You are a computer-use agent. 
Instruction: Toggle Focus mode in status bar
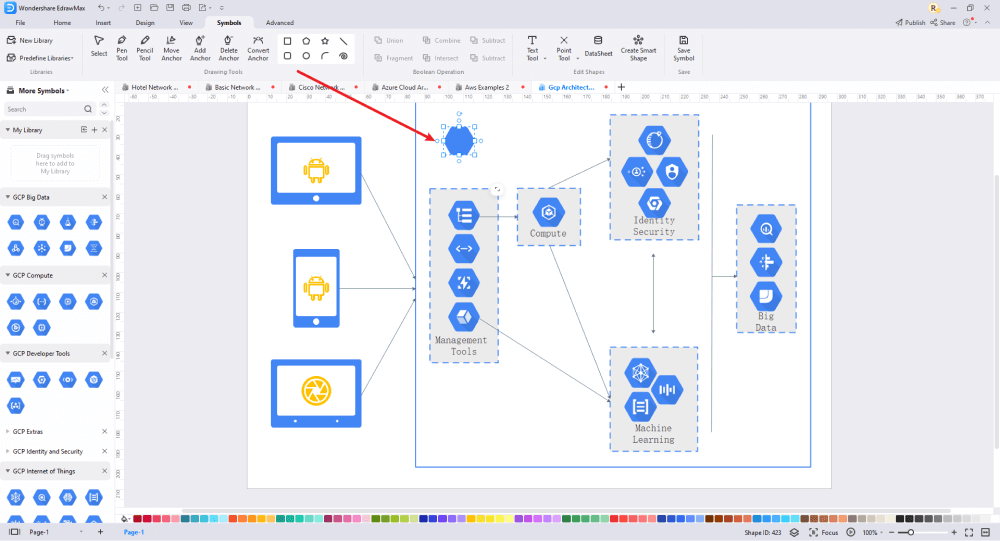823,532
